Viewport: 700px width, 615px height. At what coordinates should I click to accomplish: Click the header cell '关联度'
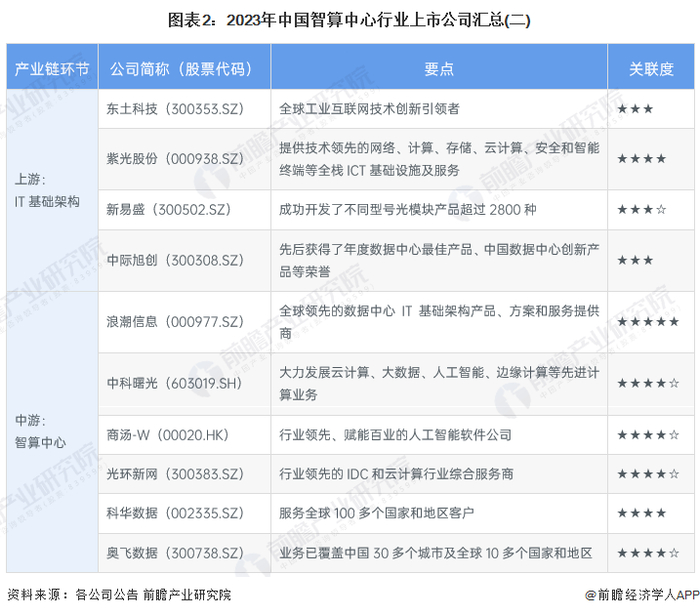pos(651,68)
